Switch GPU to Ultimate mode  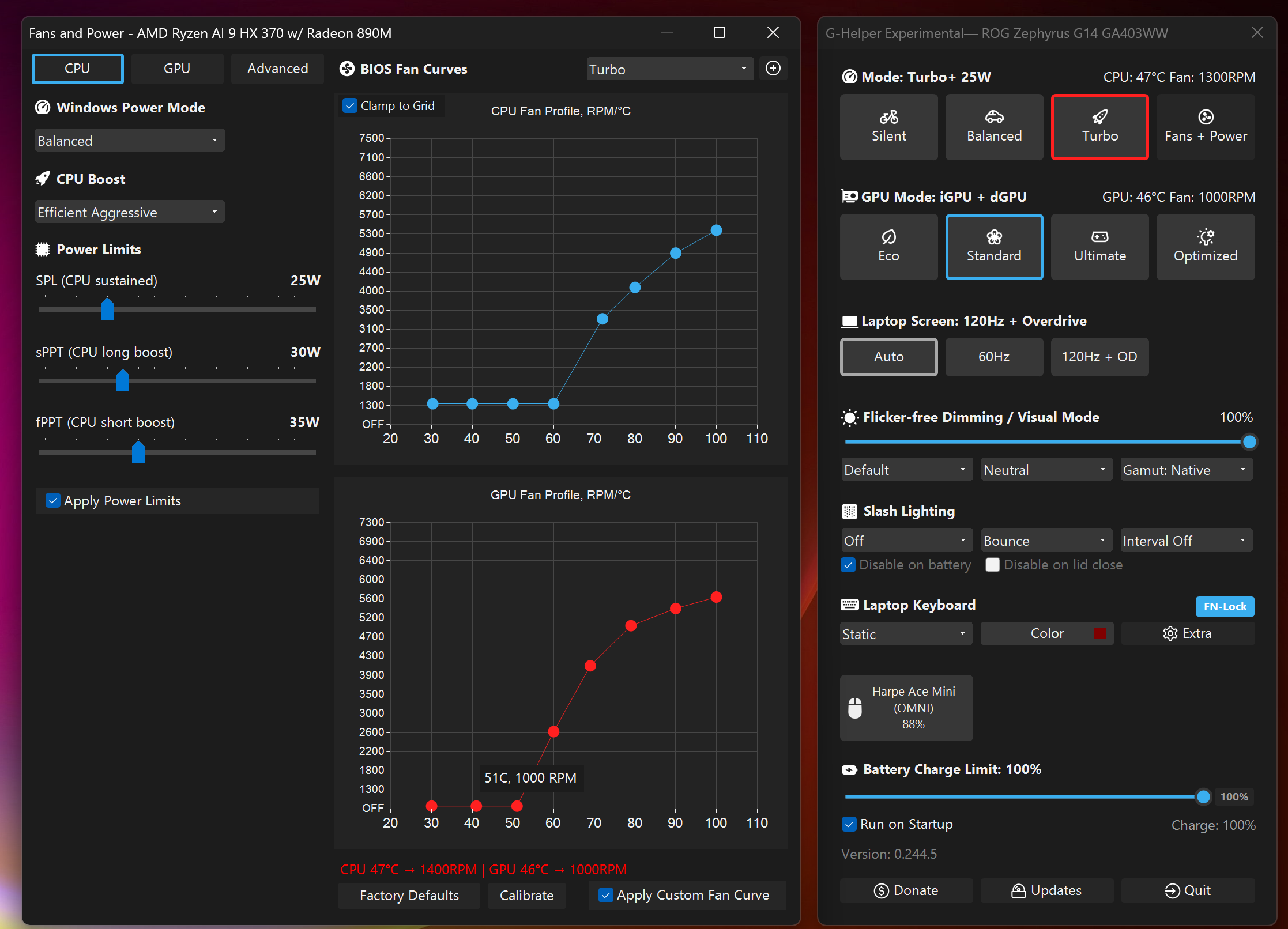click(x=1099, y=247)
